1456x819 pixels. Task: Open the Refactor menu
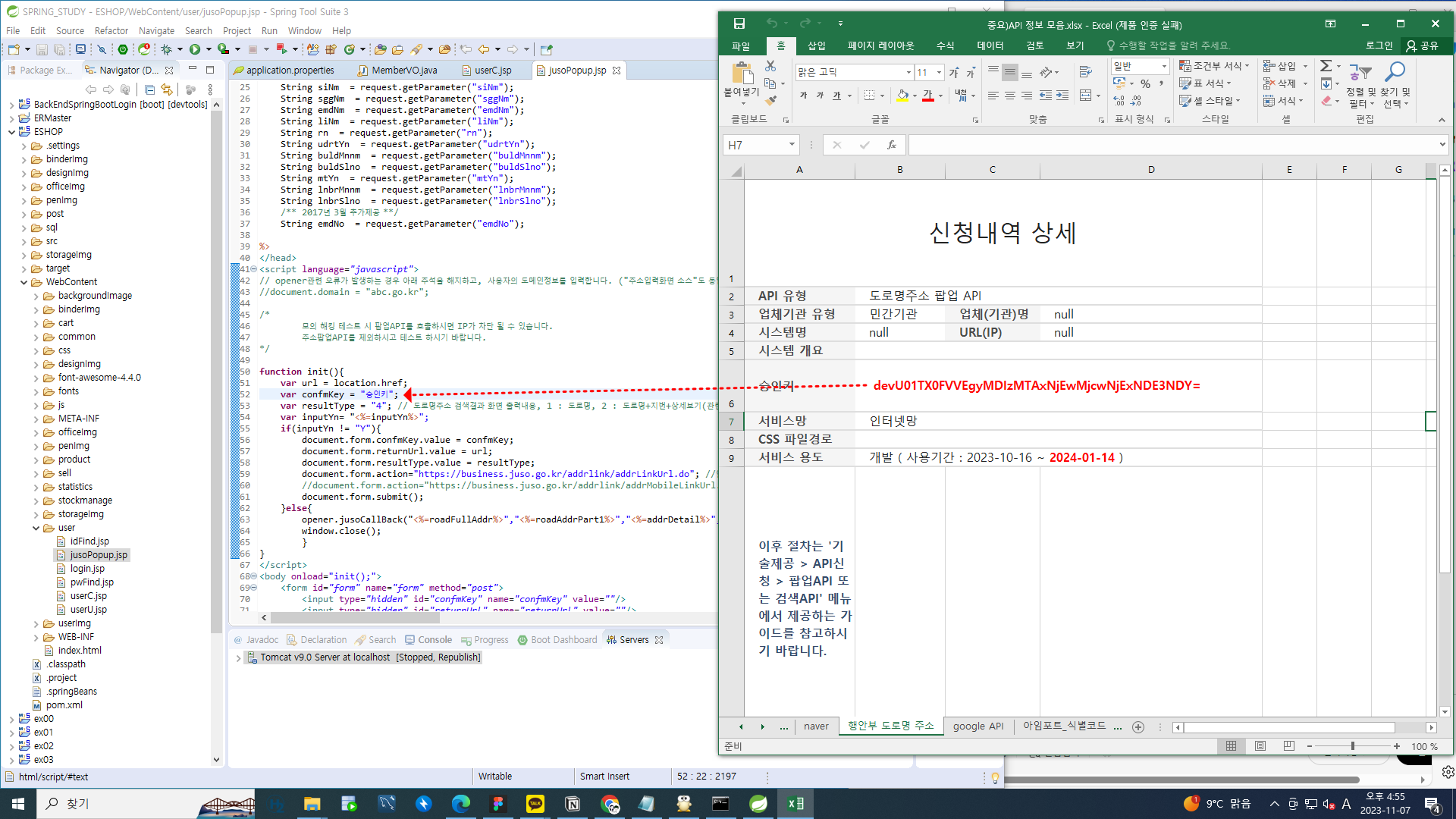(x=111, y=31)
